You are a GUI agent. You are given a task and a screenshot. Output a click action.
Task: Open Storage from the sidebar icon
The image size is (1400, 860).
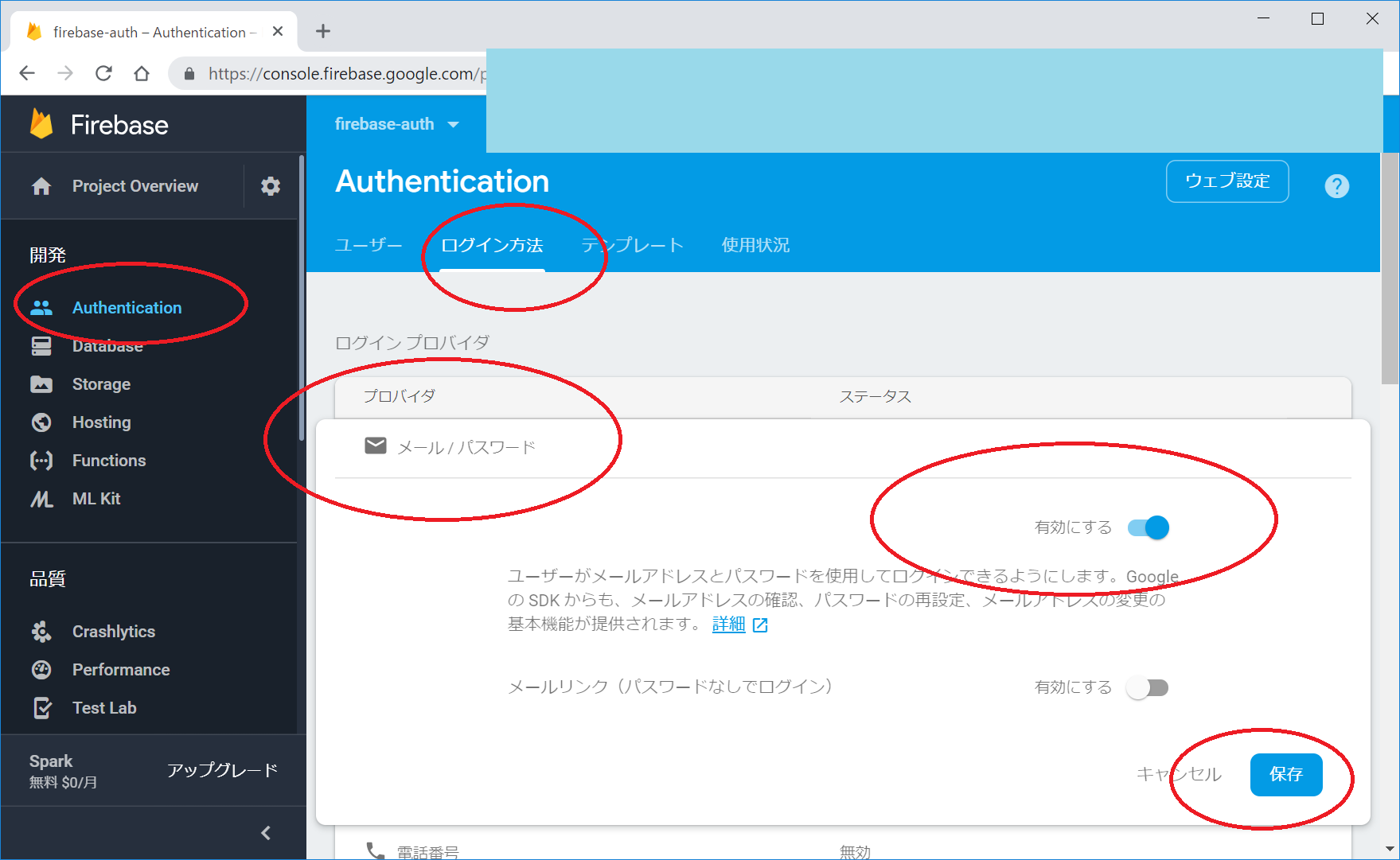pyautogui.click(x=41, y=384)
